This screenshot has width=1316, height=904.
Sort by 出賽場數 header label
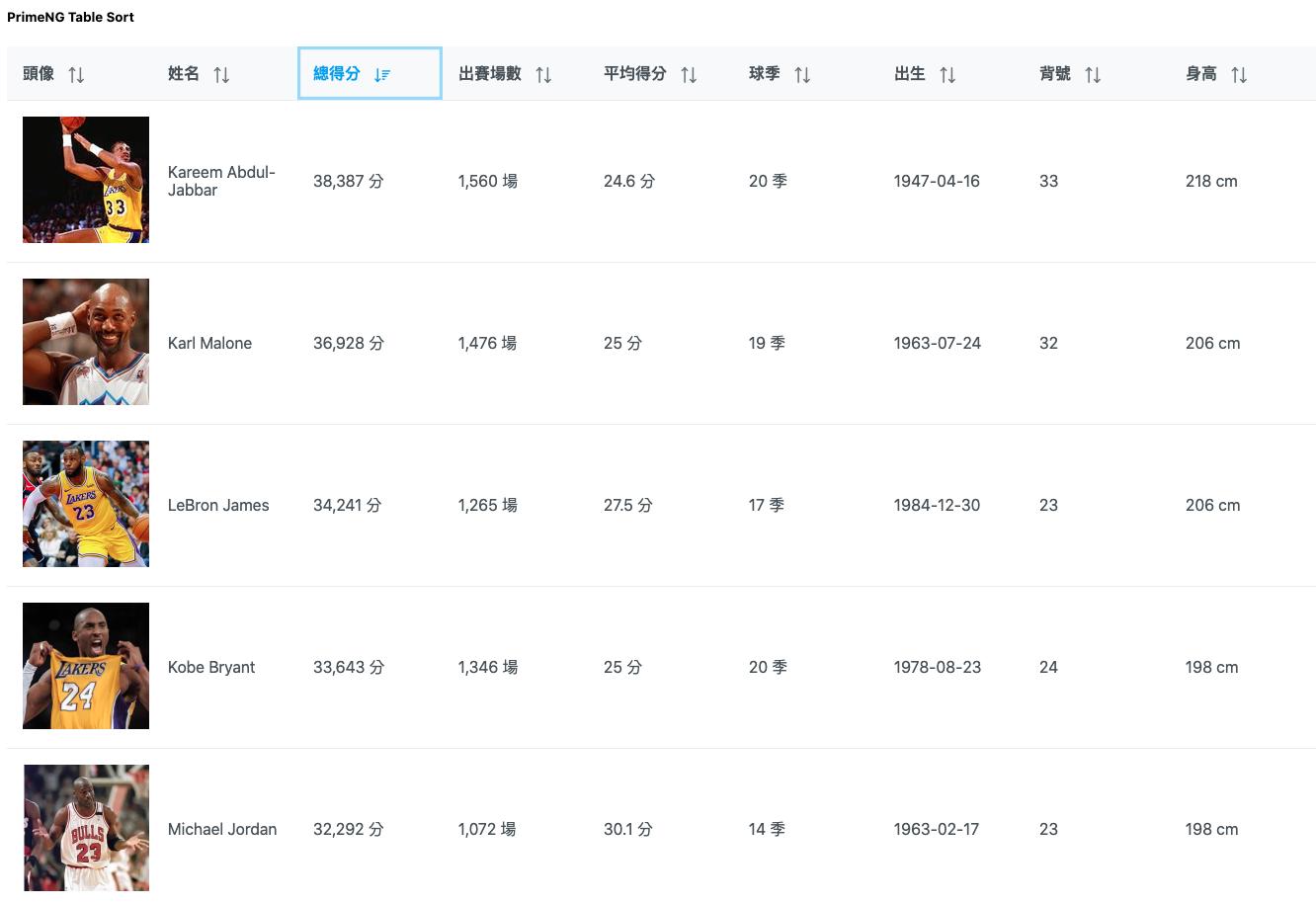[490, 74]
